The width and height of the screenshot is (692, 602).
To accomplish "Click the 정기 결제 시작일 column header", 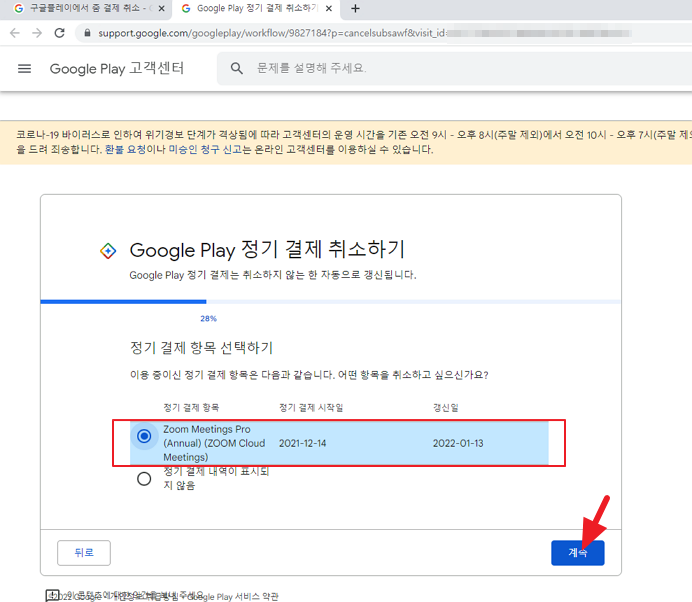I will click(311, 407).
